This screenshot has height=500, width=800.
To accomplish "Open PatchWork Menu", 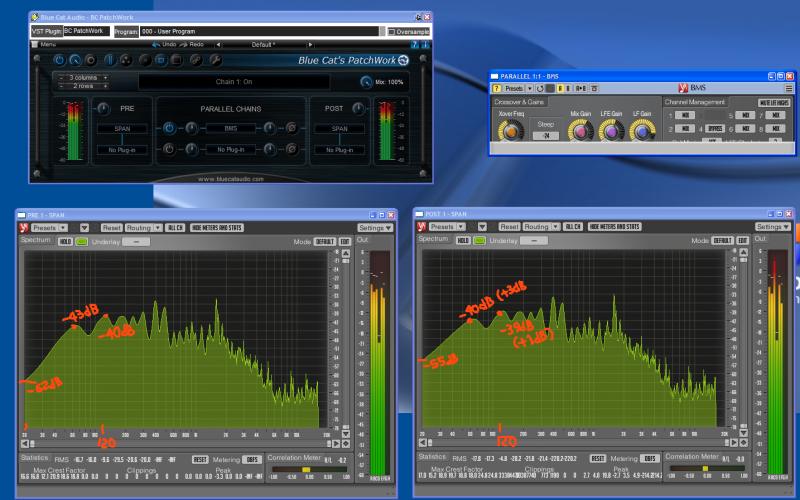I will [44, 45].
